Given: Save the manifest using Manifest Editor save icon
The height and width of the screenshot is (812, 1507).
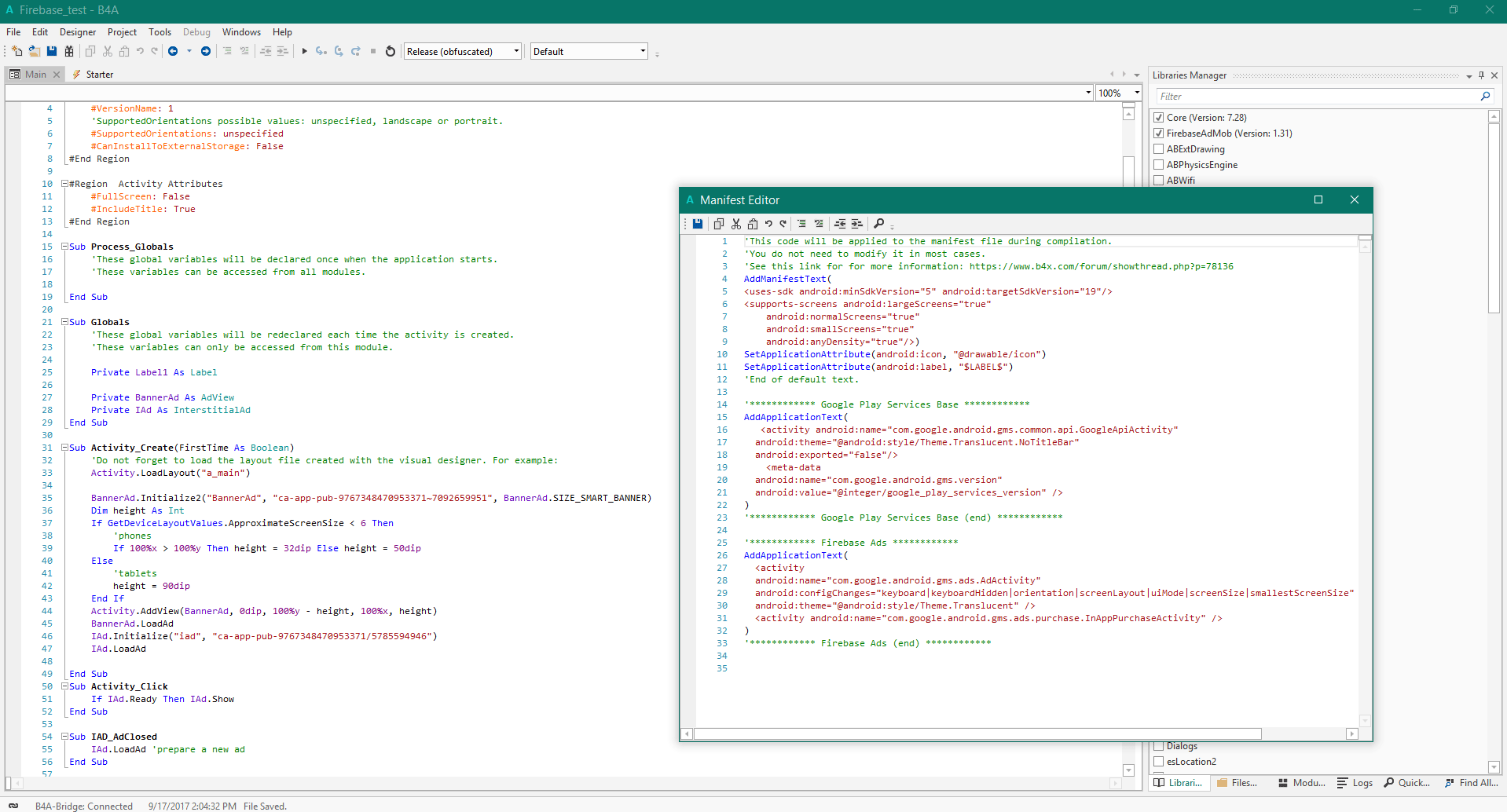Looking at the screenshot, I should [x=698, y=224].
